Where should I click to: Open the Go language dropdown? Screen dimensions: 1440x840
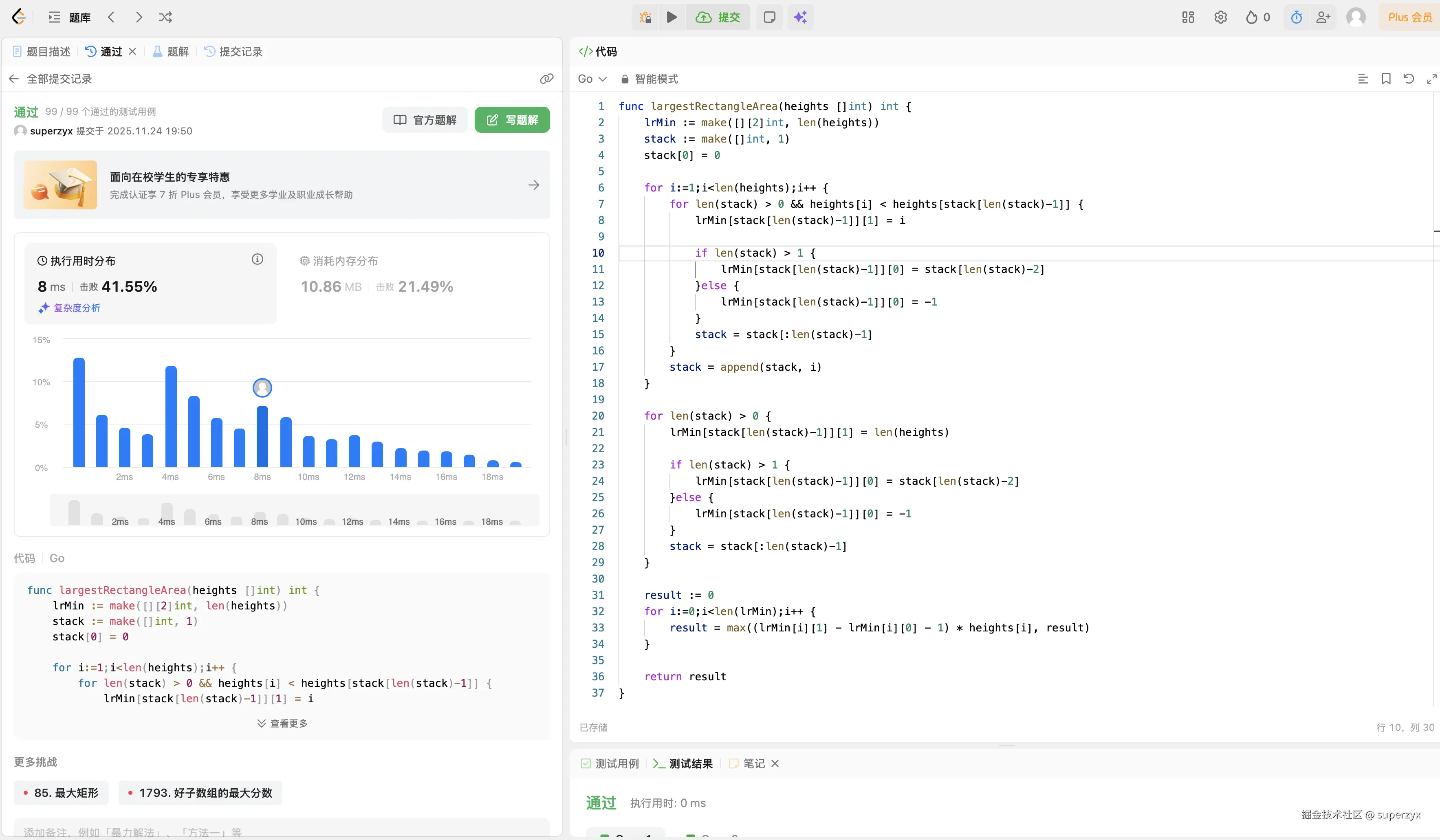tap(592, 79)
